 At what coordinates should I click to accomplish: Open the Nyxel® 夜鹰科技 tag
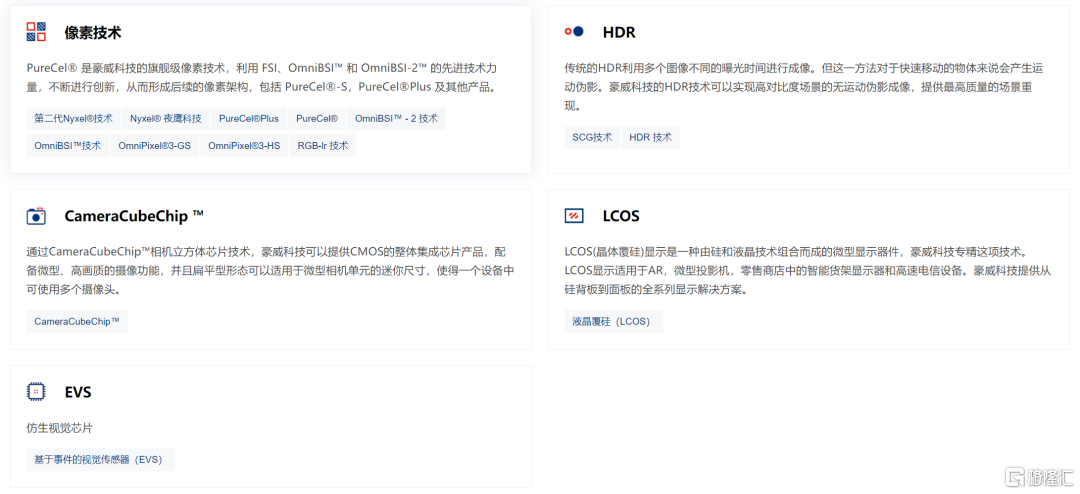point(166,119)
